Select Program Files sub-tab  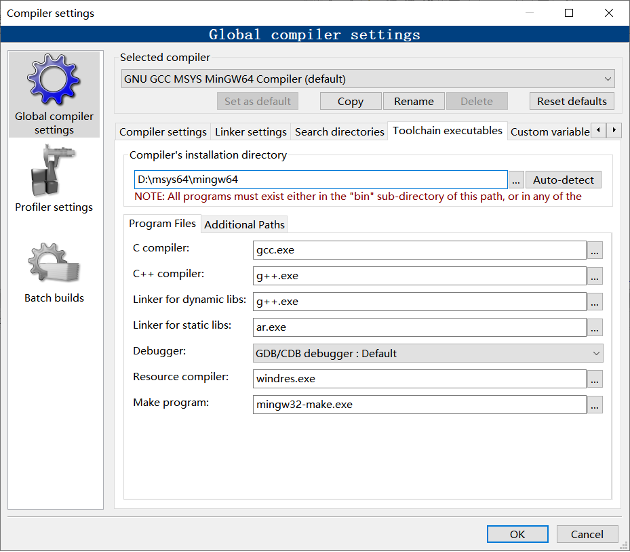pos(162,223)
